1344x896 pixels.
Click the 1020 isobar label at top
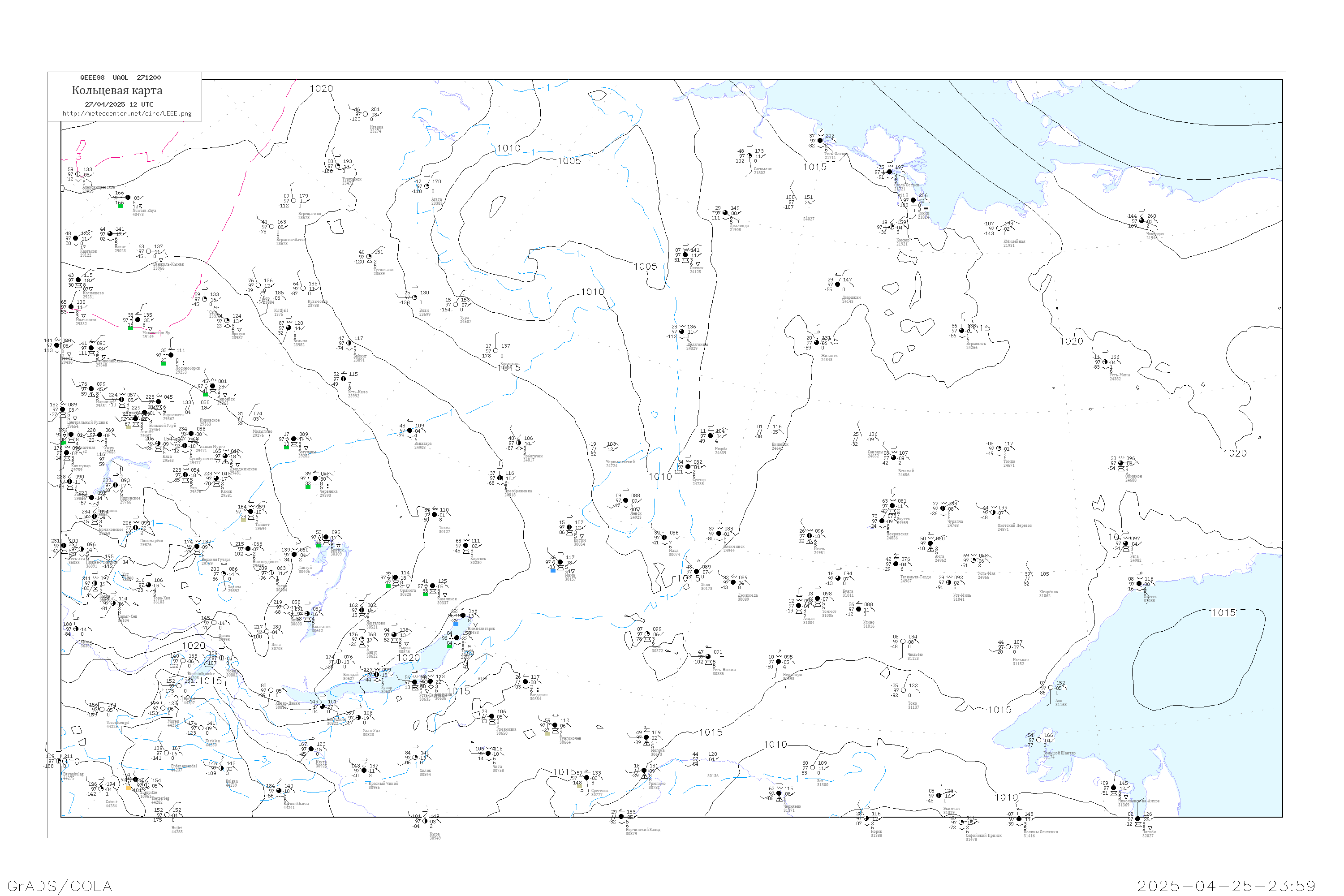coord(321,89)
